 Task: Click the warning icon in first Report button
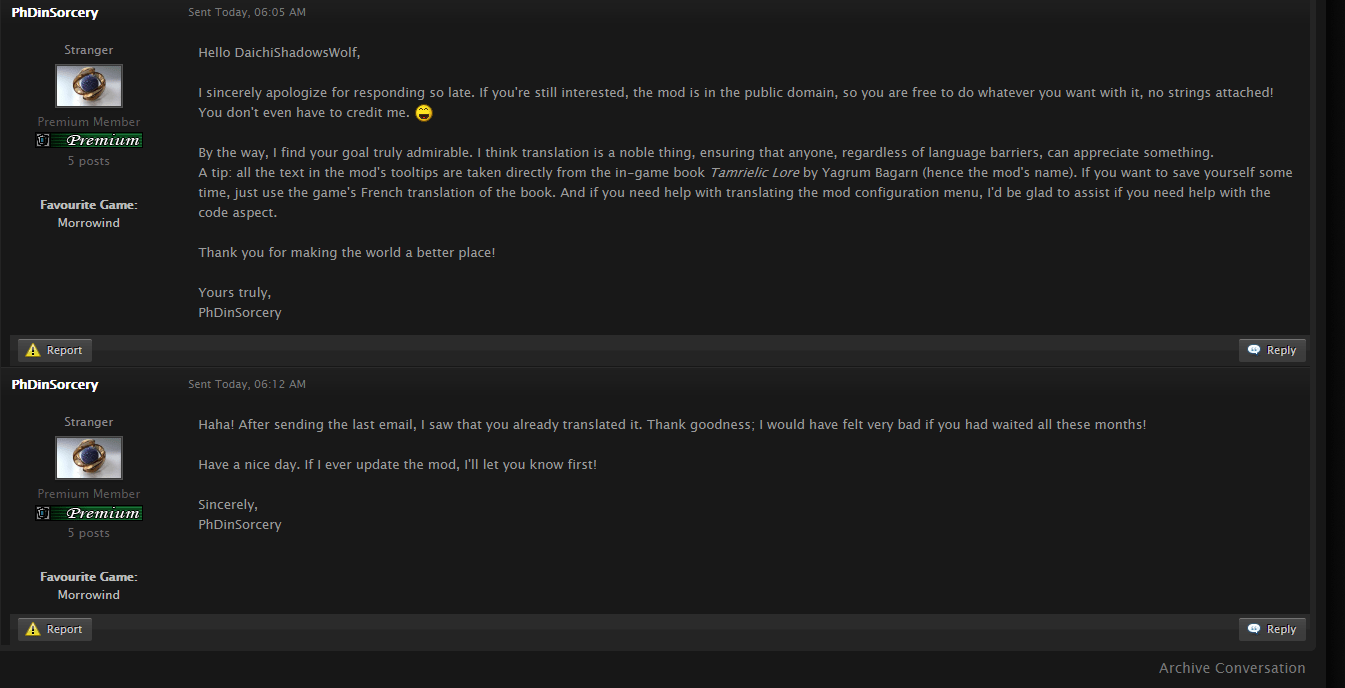point(33,350)
